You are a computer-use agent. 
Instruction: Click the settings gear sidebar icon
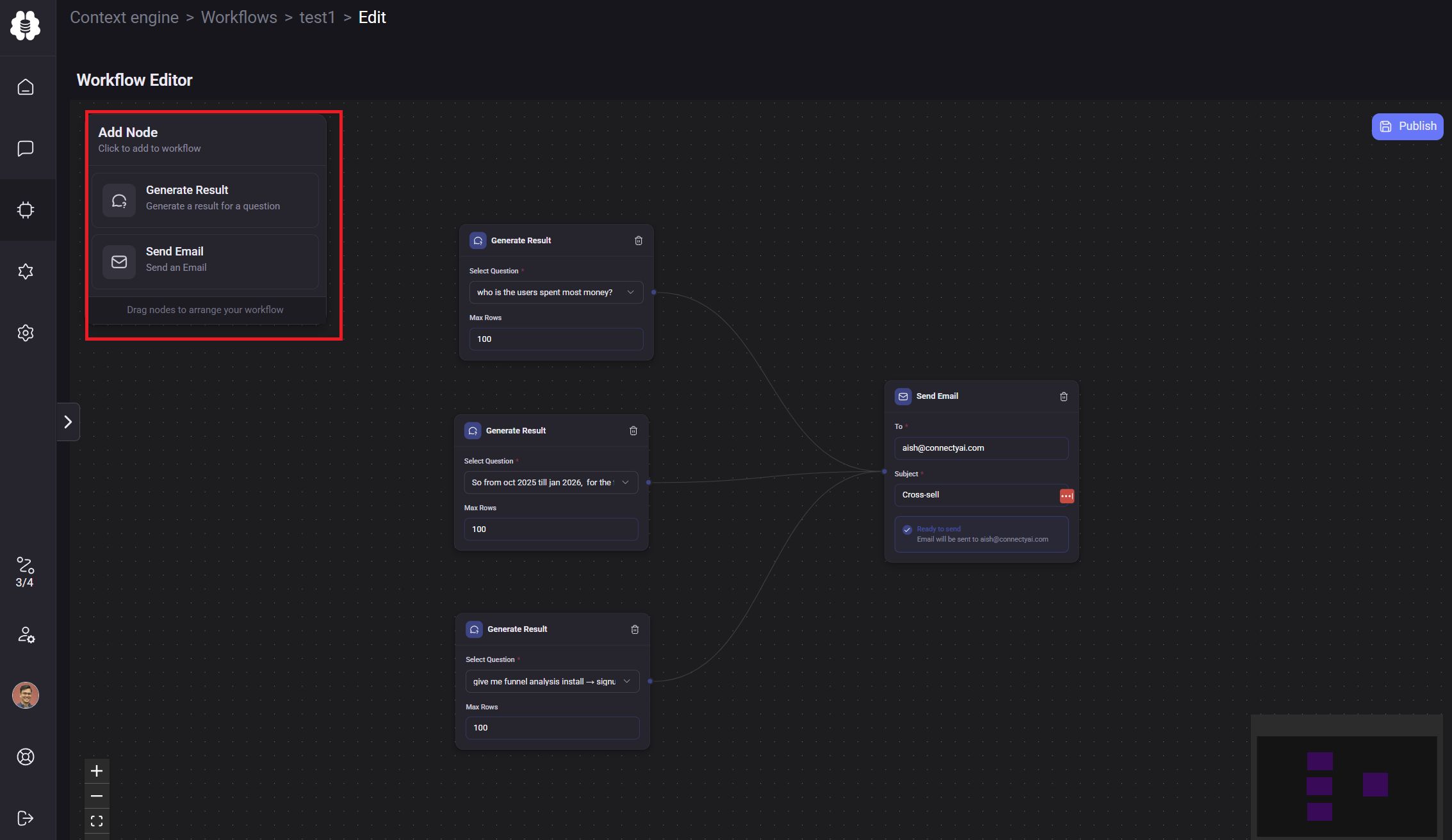[26, 333]
